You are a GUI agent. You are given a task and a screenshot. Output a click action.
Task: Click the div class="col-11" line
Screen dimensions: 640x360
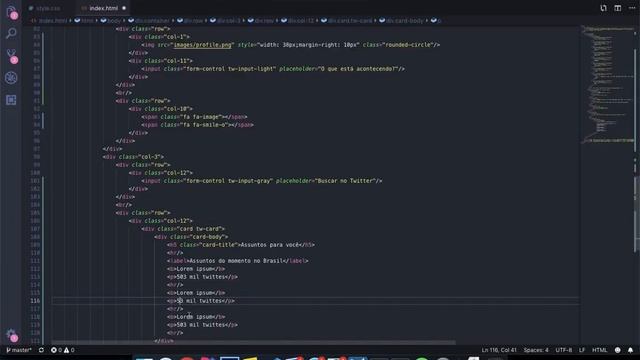[161, 61]
